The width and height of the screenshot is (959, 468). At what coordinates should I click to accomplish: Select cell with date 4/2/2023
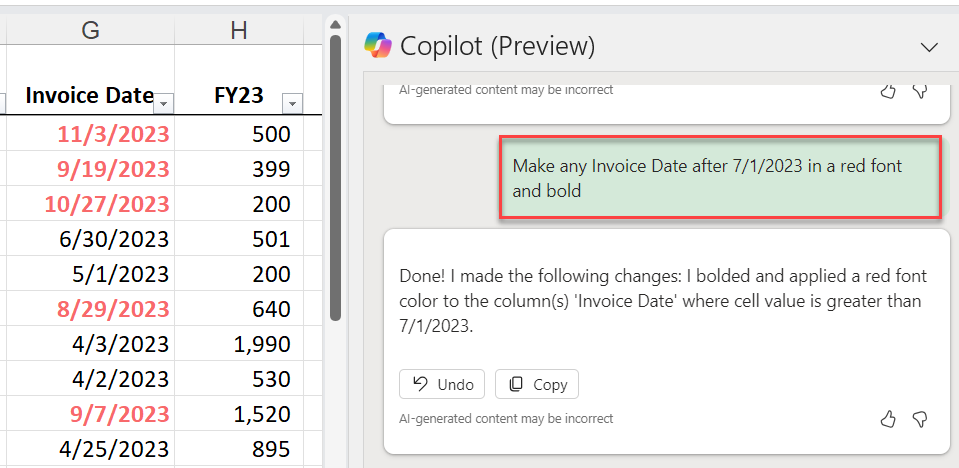90,379
